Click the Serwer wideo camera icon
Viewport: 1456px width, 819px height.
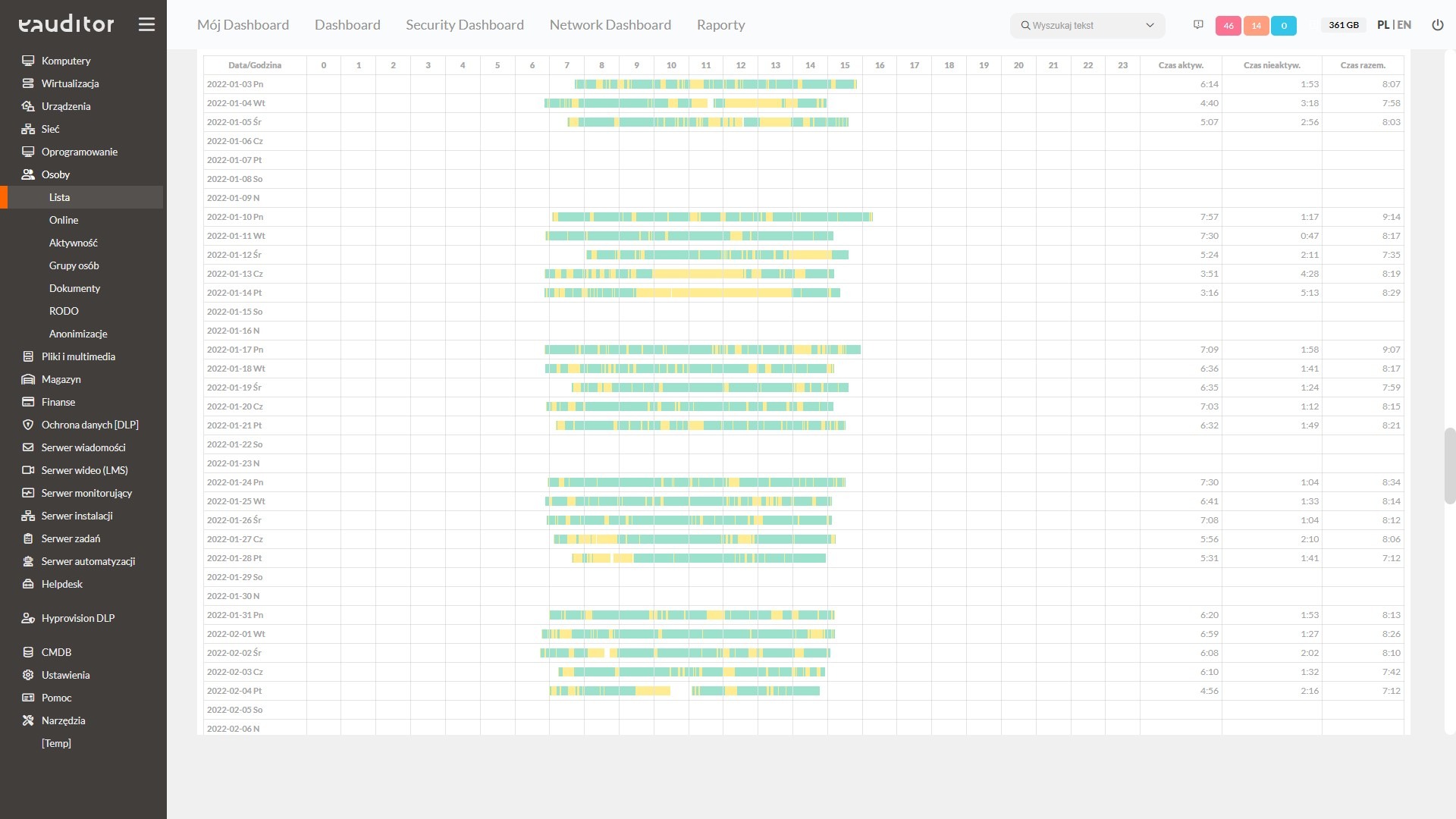click(x=28, y=470)
